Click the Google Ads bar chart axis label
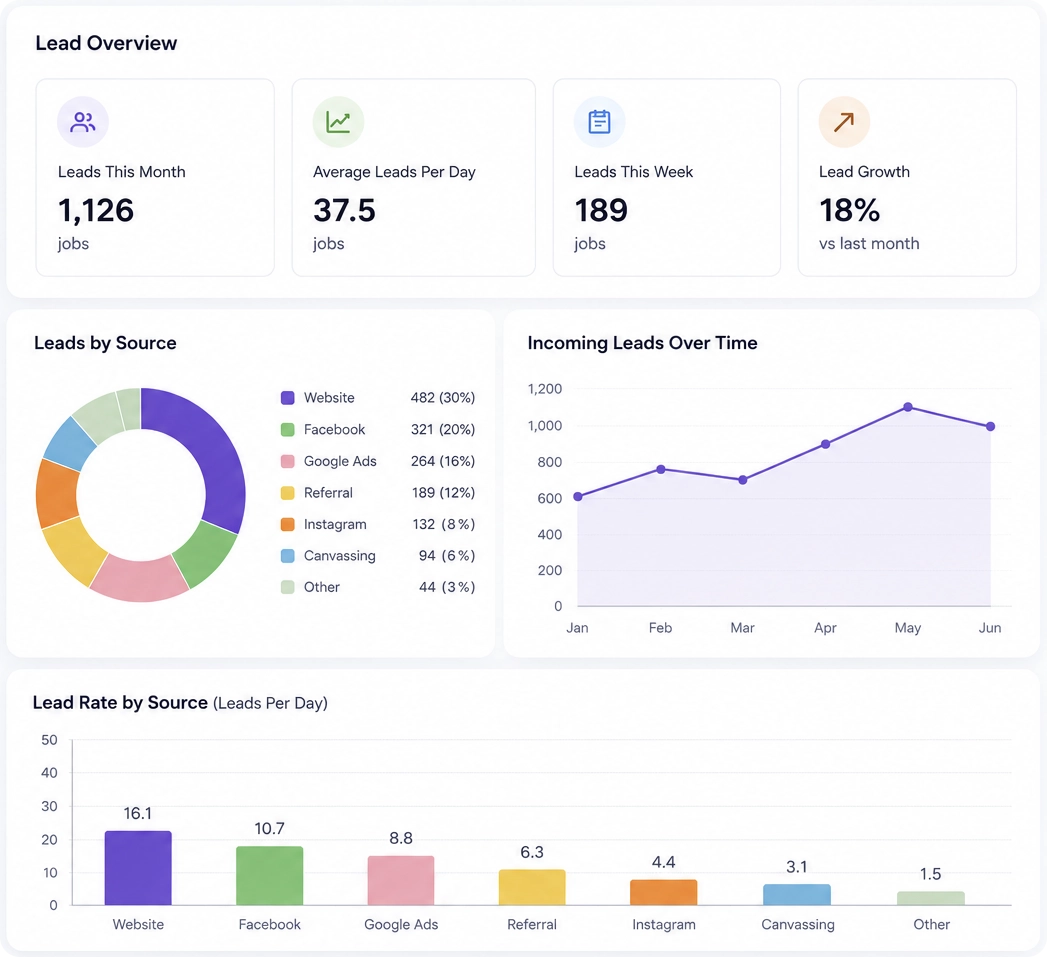The width and height of the screenshot is (1047, 957). point(401,924)
